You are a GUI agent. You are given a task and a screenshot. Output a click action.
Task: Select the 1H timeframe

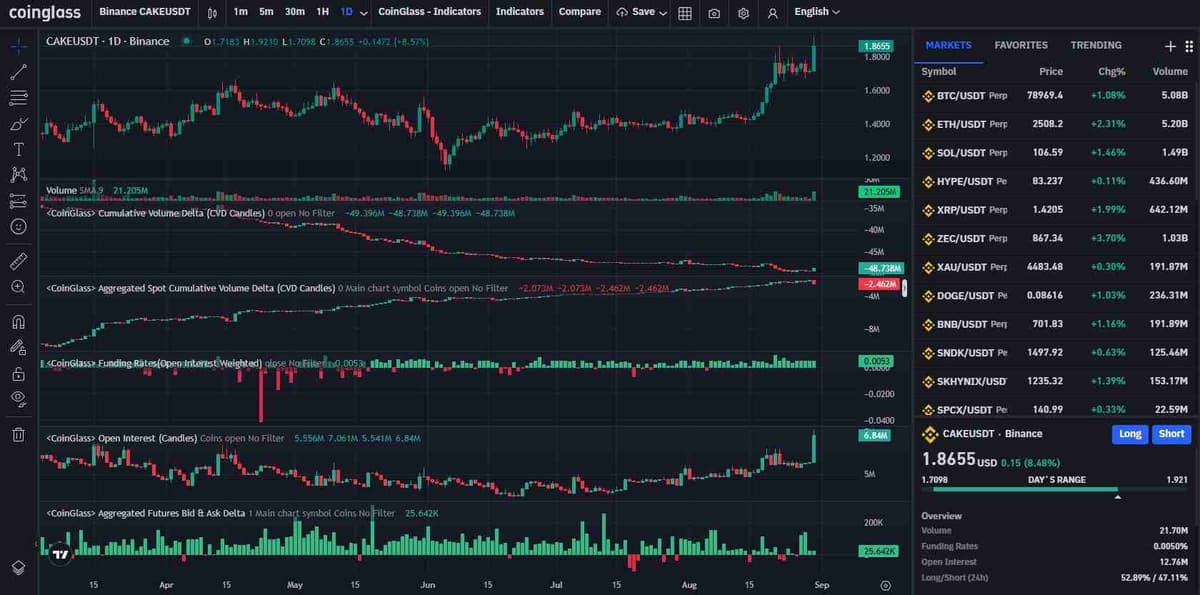pyautogui.click(x=322, y=12)
